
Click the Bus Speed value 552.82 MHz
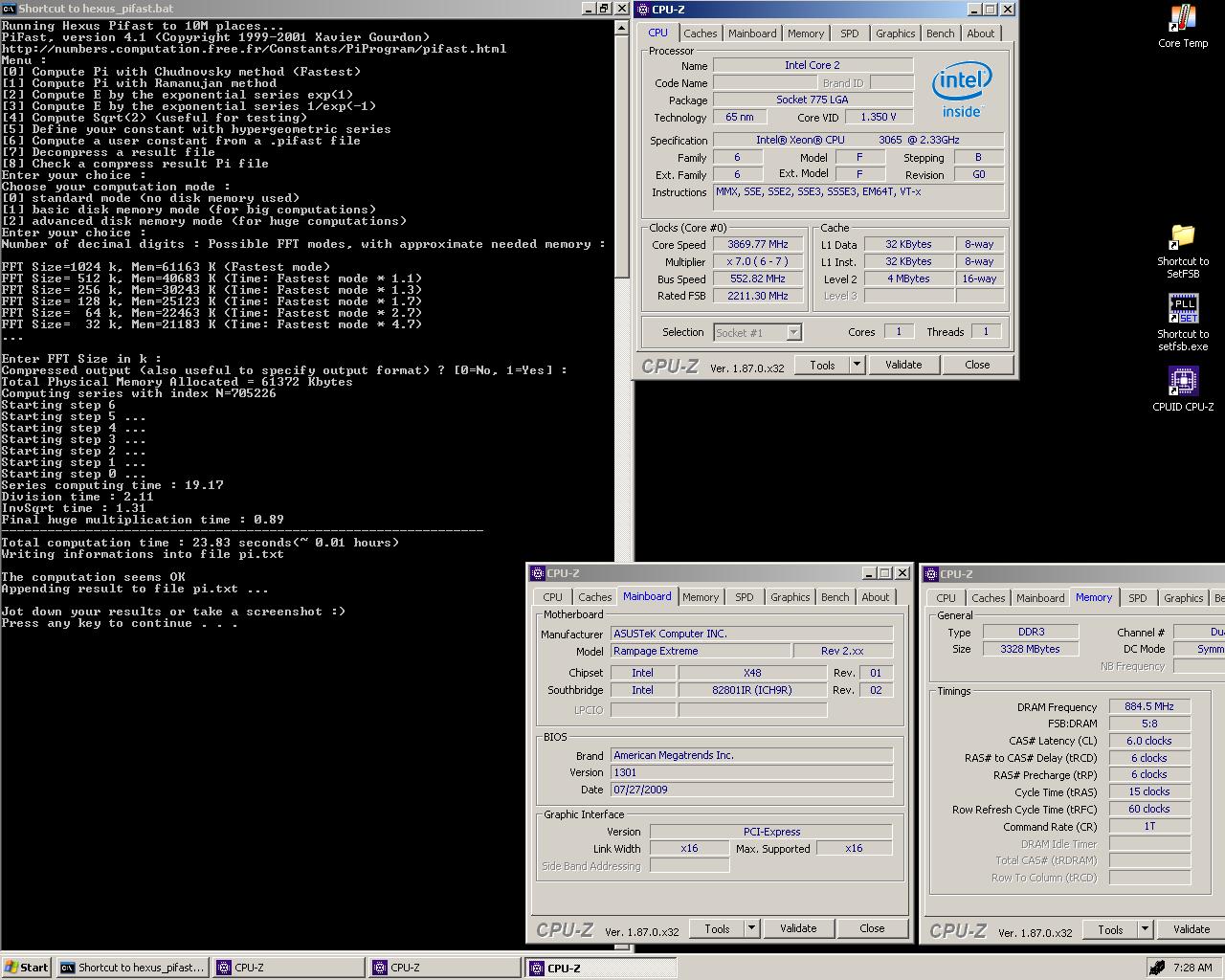click(757, 279)
